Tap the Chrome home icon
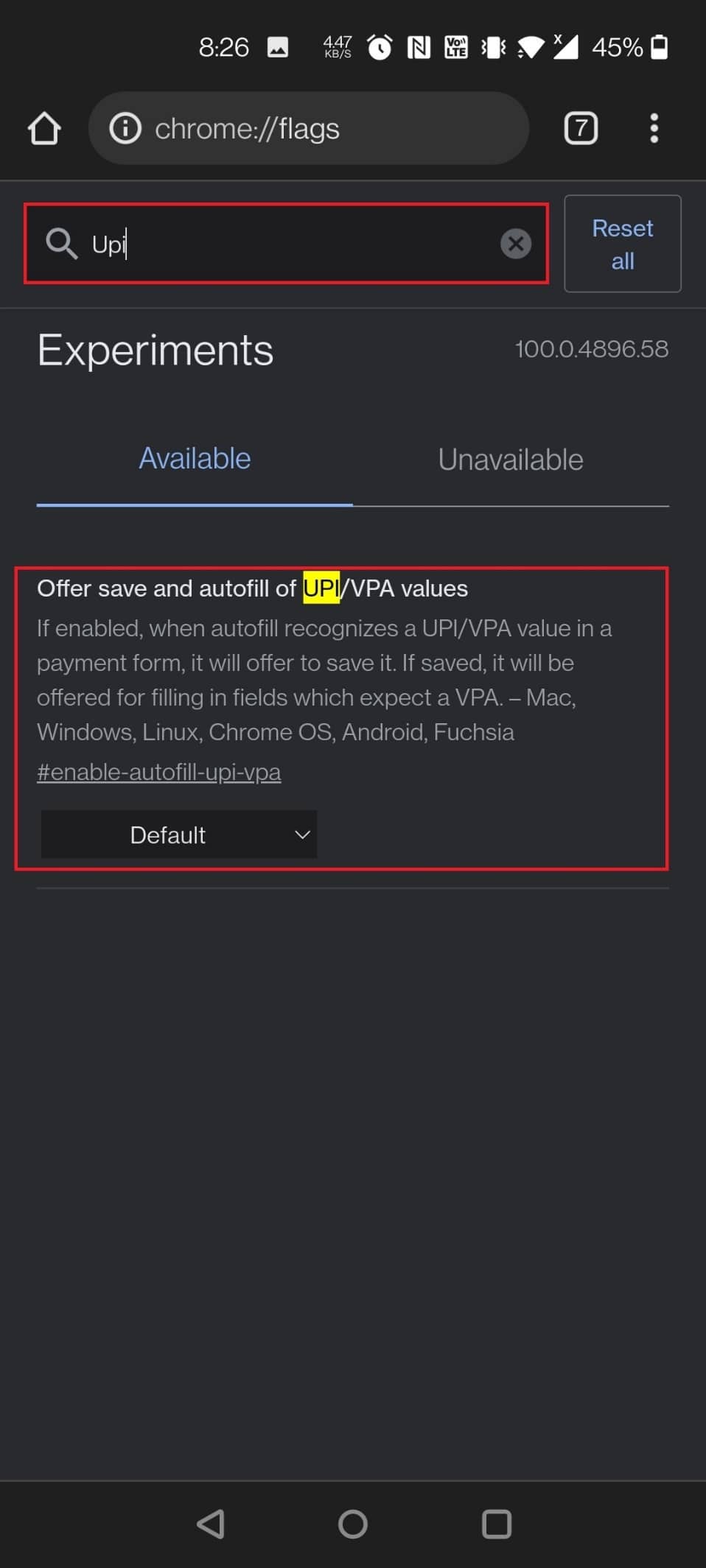Image resolution: width=706 pixels, height=1568 pixels. click(x=44, y=129)
